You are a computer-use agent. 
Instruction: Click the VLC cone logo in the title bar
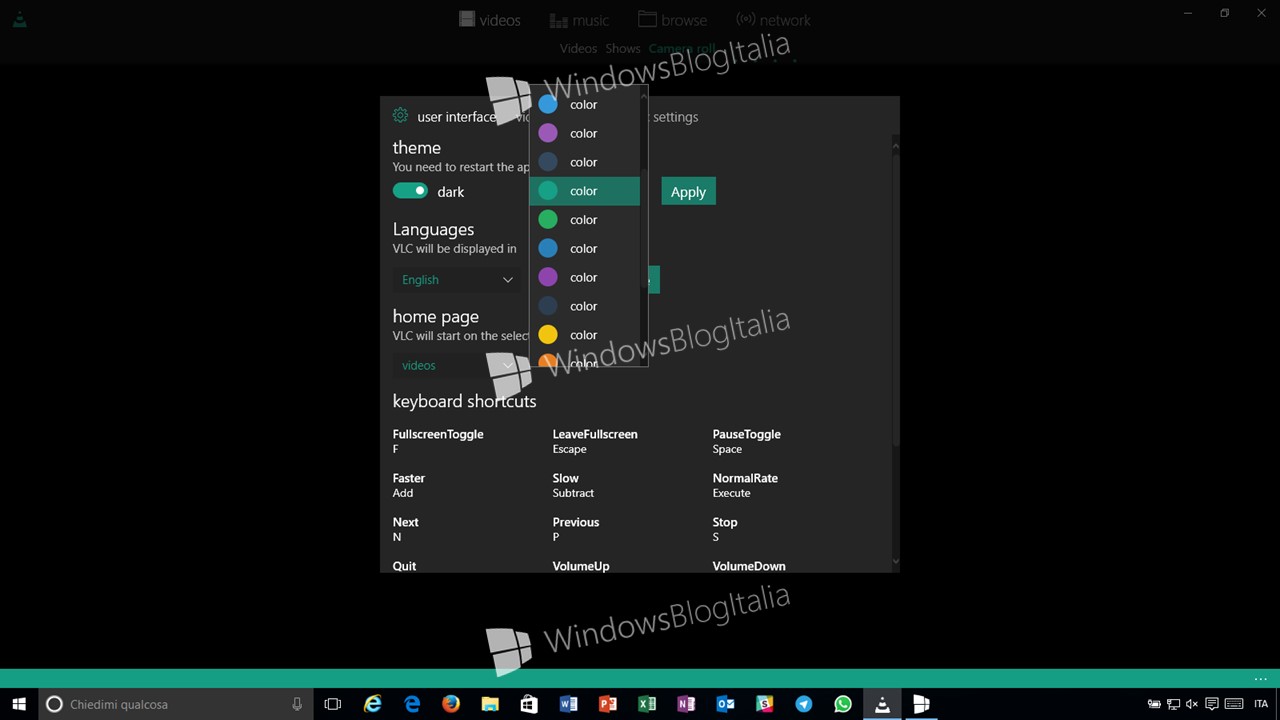[19, 18]
